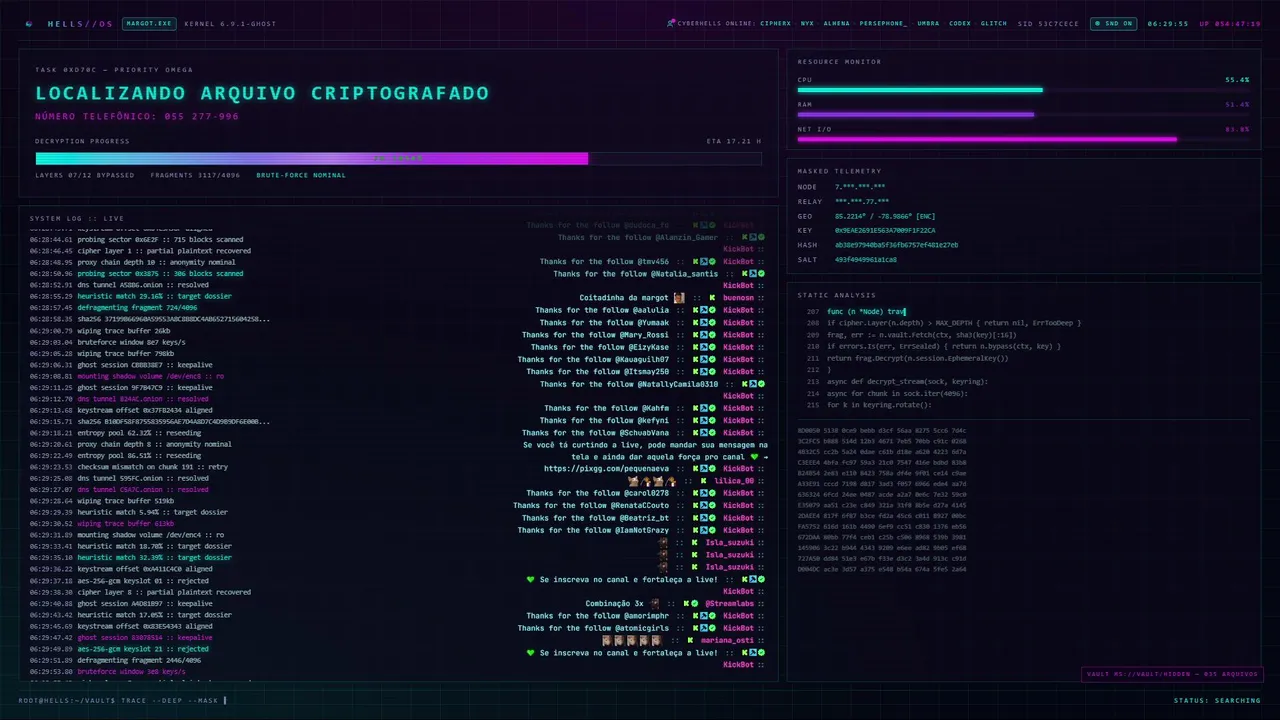Click log line 'dns tunnel AS886.onion :: resolved'

tap(143, 285)
